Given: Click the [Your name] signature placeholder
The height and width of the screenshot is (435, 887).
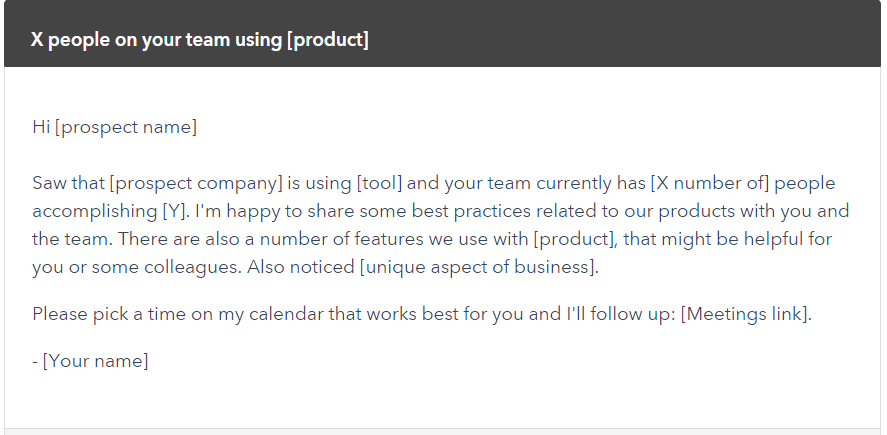Looking at the screenshot, I should pos(95,360).
